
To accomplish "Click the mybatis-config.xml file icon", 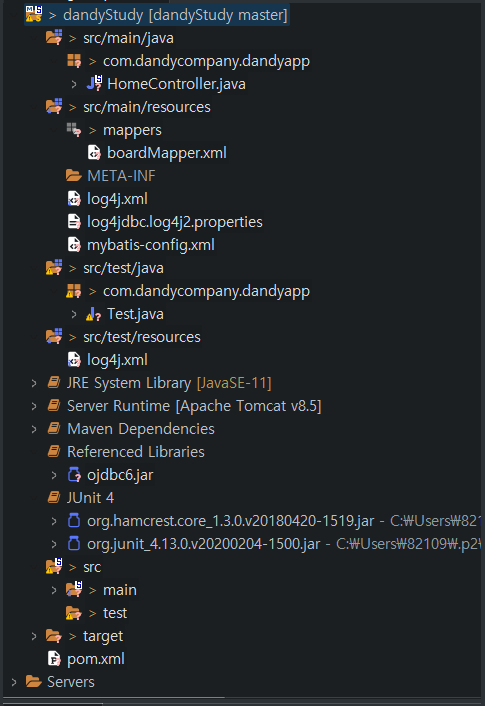I will click(74, 244).
